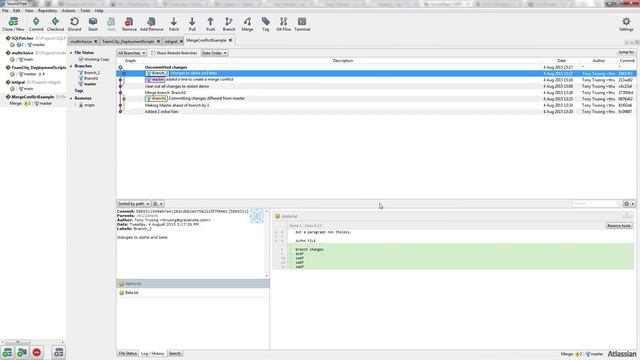Switch to the File Status bottom tab
Screen dimensions: 640x360
coord(127,353)
